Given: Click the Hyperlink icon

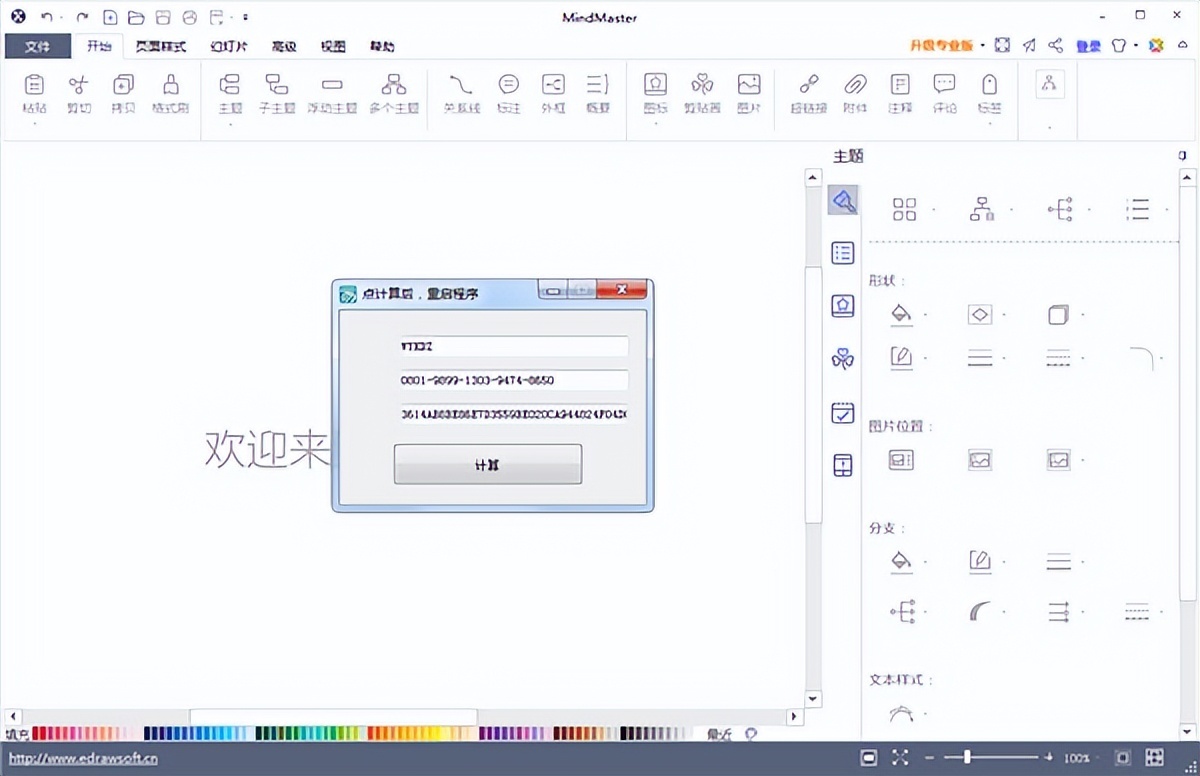Looking at the screenshot, I should point(808,93).
